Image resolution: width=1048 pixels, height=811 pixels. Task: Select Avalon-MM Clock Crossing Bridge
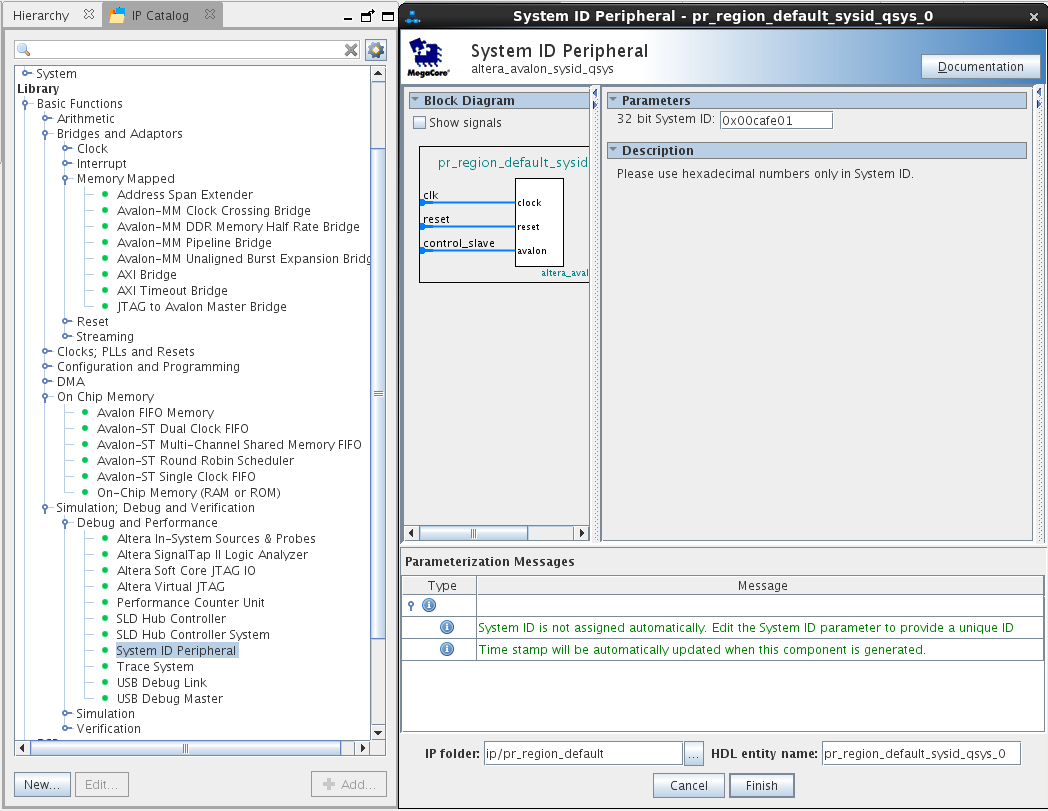point(213,211)
